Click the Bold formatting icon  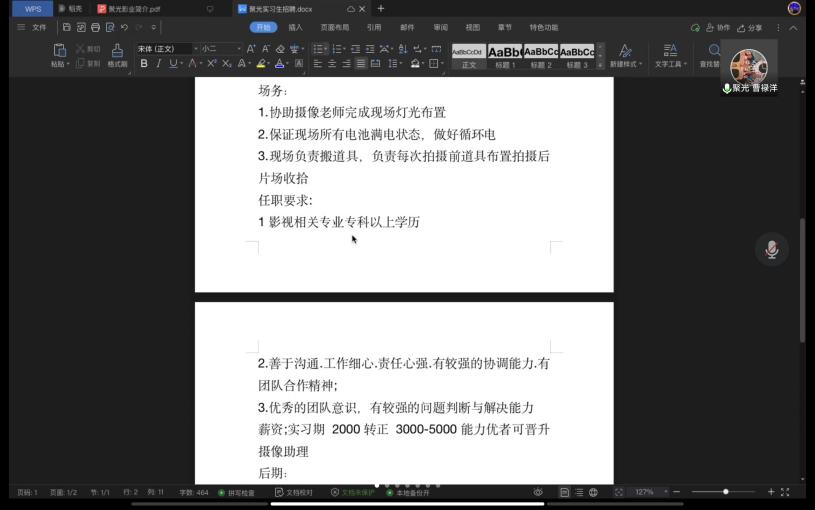click(x=144, y=64)
